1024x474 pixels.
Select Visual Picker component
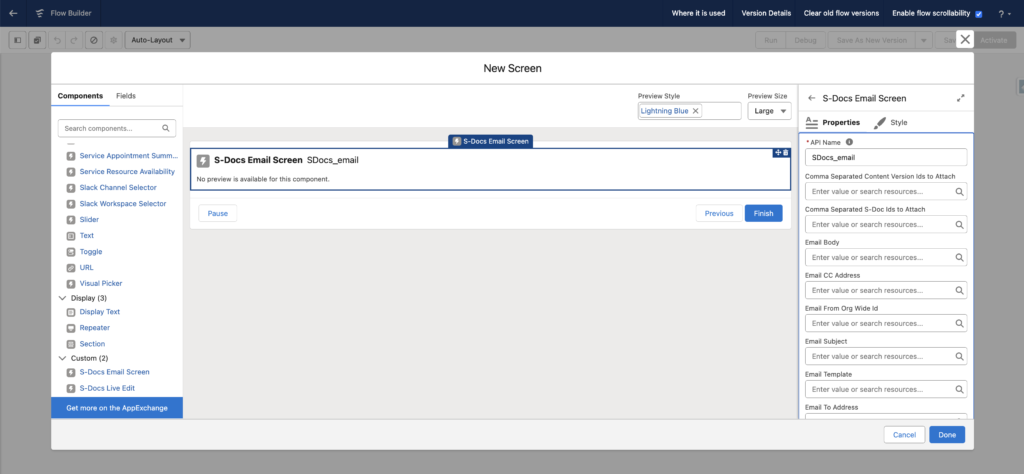click(101, 283)
